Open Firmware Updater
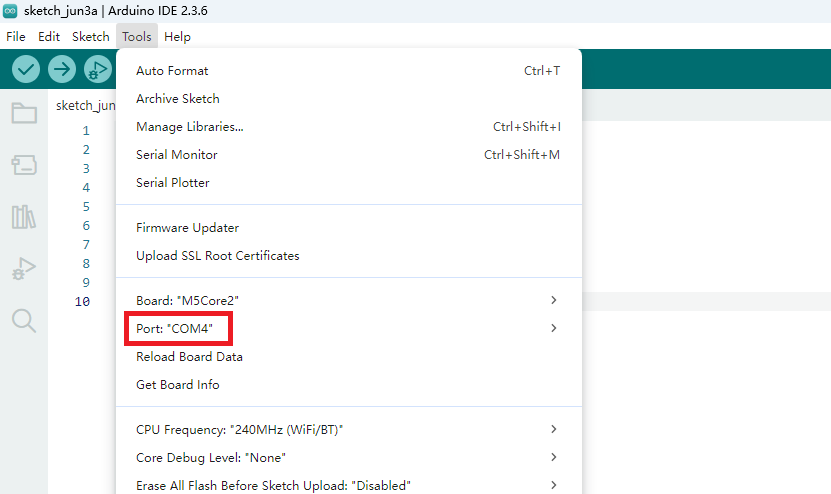The image size is (831, 494). tap(349, 228)
